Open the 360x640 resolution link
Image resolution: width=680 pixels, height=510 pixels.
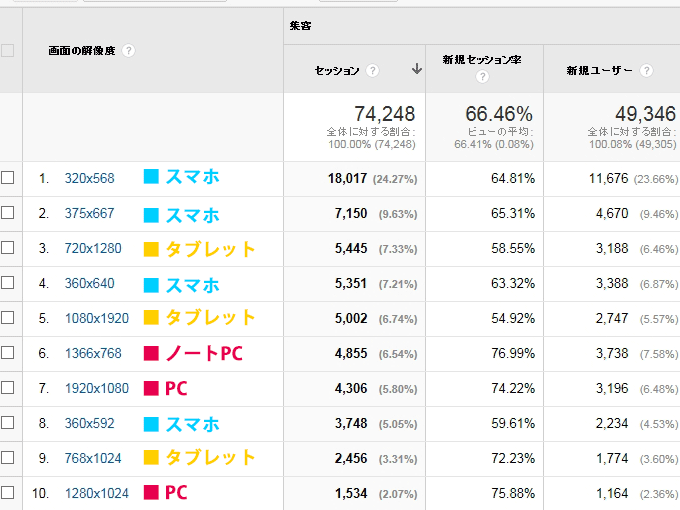click(x=89, y=284)
